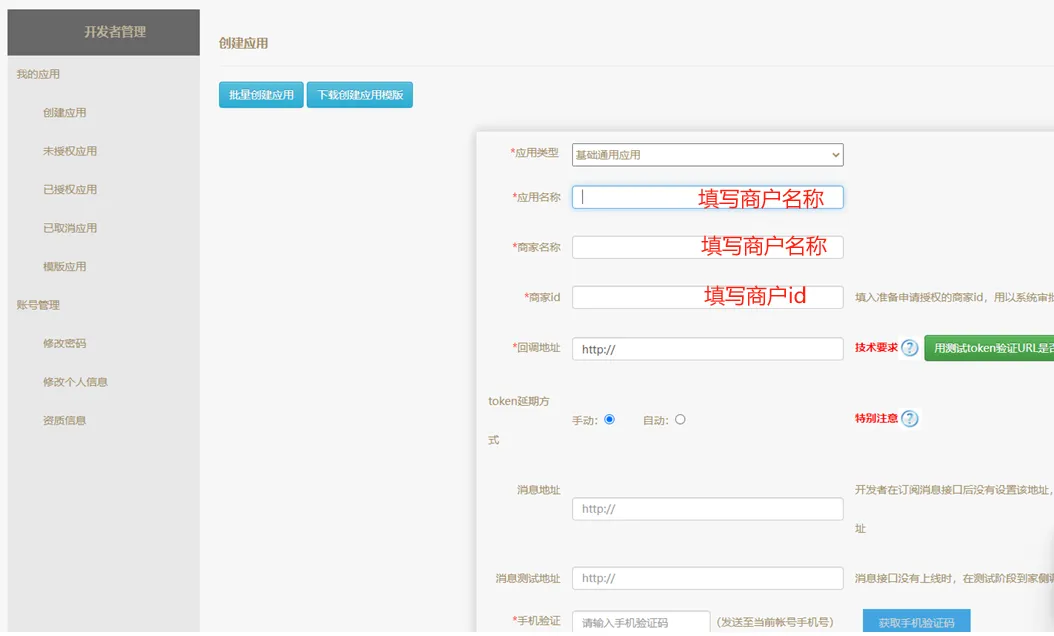Open 资质信息 from the sidebar
The image size is (1054, 636).
pos(62,419)
